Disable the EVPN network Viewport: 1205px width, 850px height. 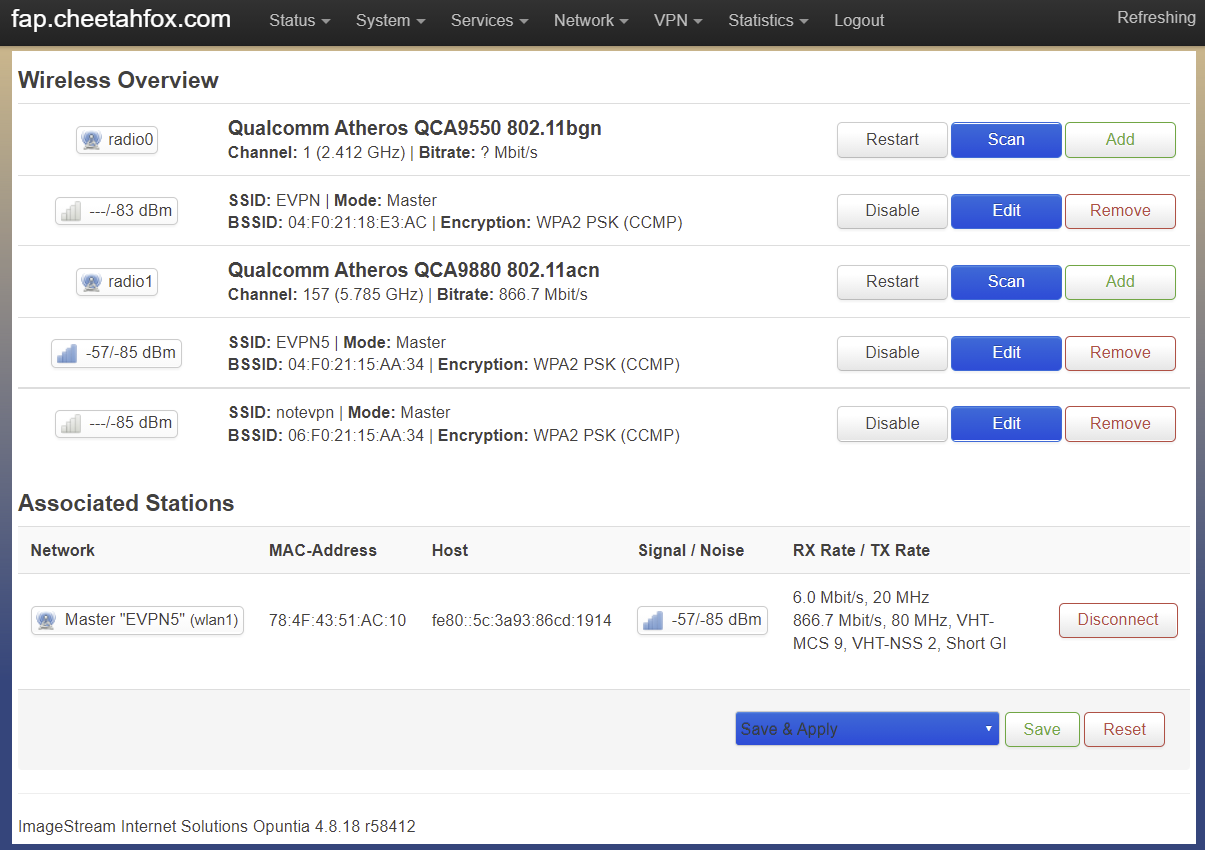892,211
